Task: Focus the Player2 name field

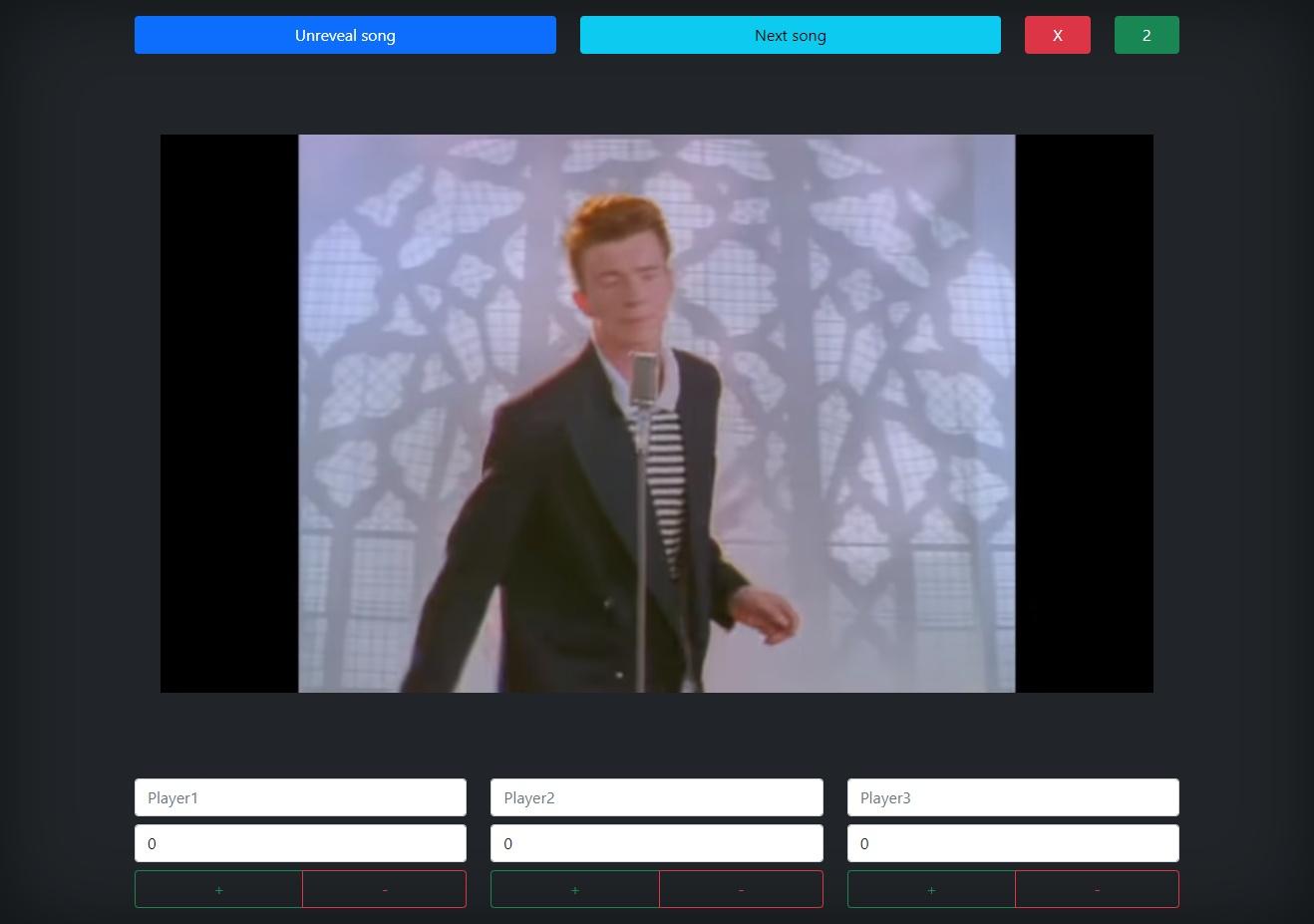Action: pos(657,797)
